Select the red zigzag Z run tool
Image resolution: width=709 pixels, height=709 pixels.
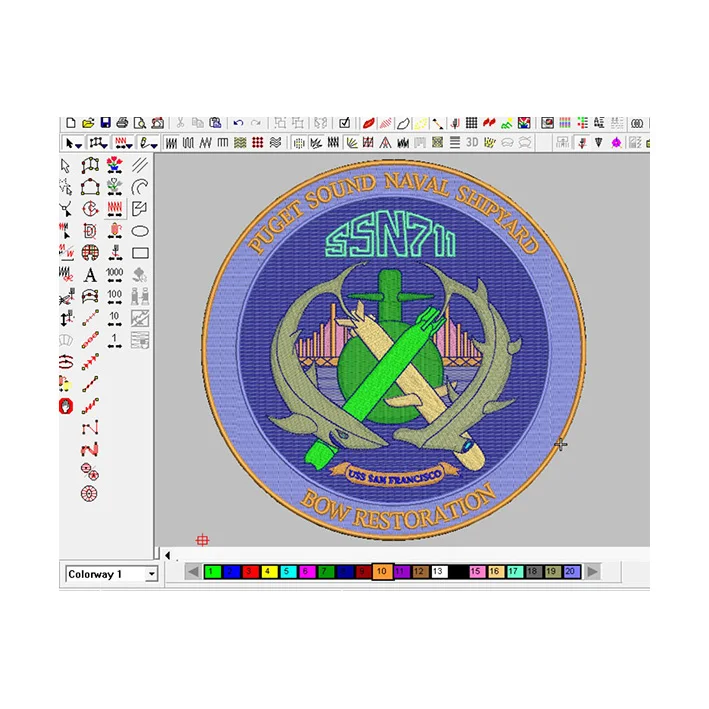pos(90,449)
